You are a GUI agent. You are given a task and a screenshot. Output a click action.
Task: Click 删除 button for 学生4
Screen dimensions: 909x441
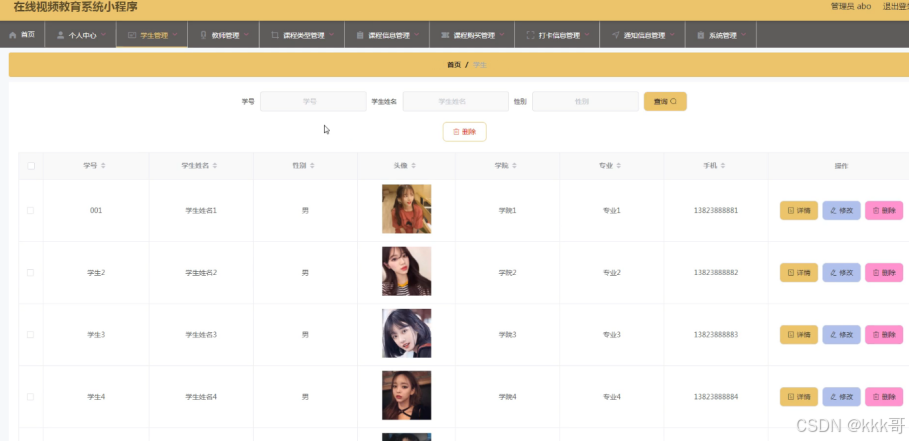[x=884, y=396]
